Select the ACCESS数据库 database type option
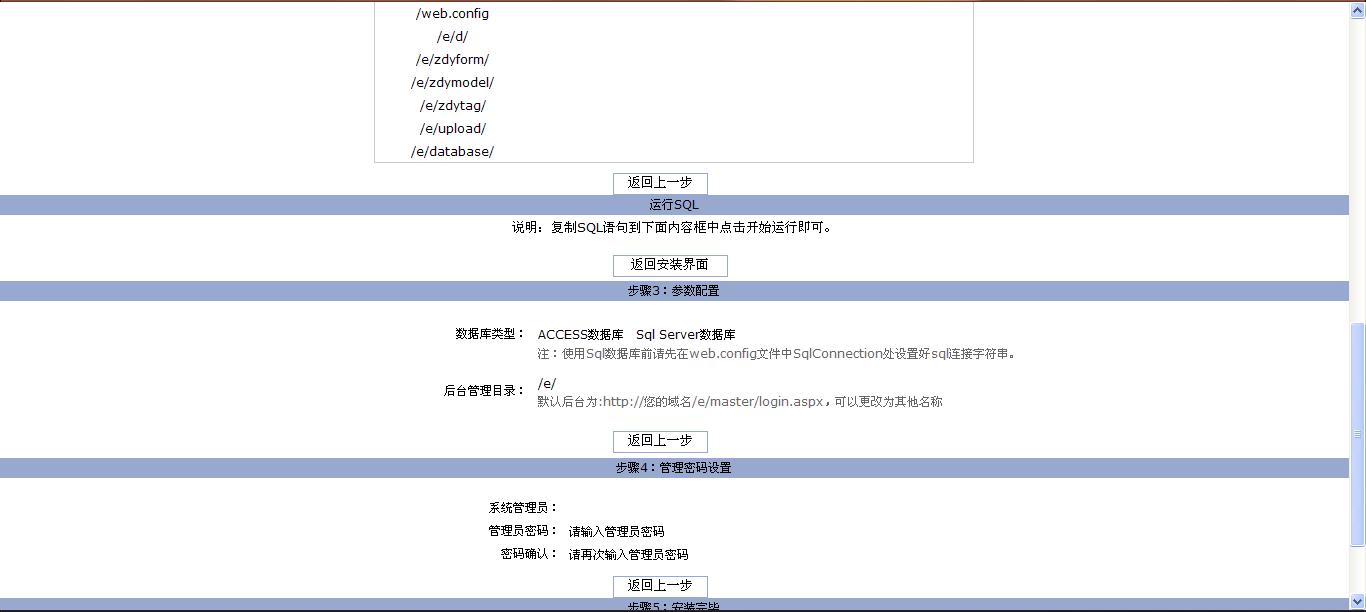 (x=580, y=335)
